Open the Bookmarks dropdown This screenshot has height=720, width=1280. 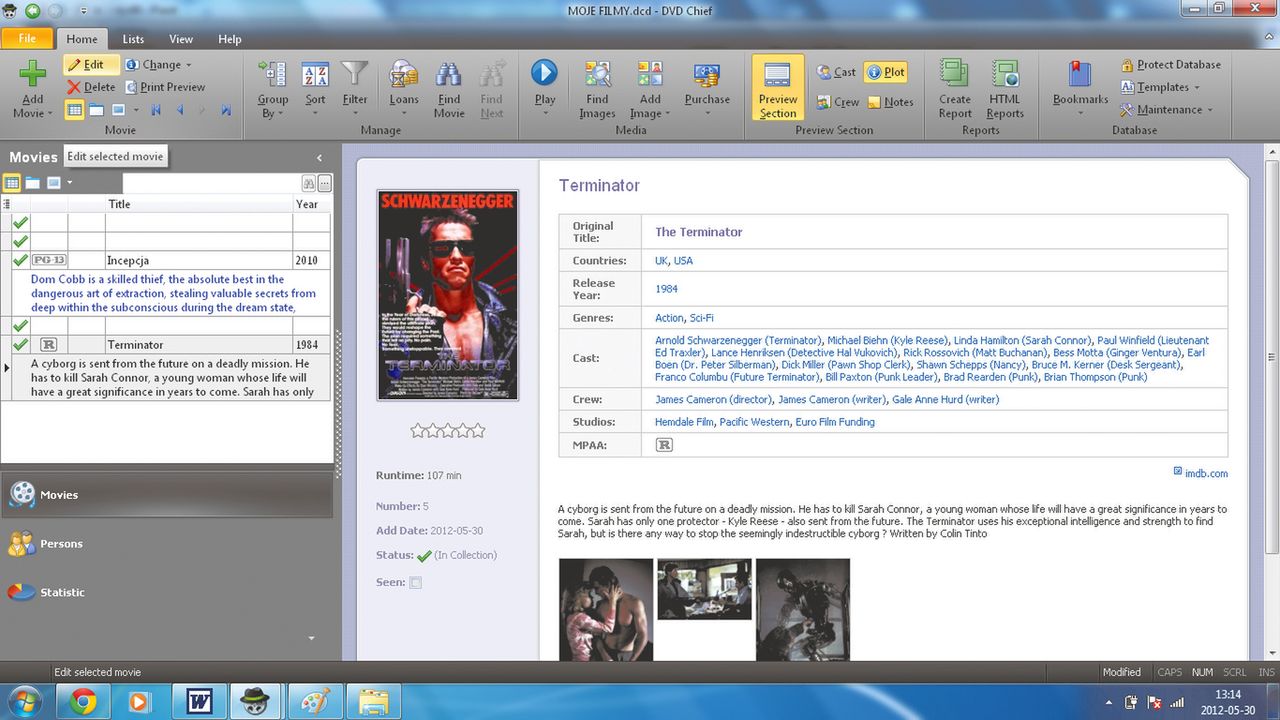click(x=1080, y=89)
